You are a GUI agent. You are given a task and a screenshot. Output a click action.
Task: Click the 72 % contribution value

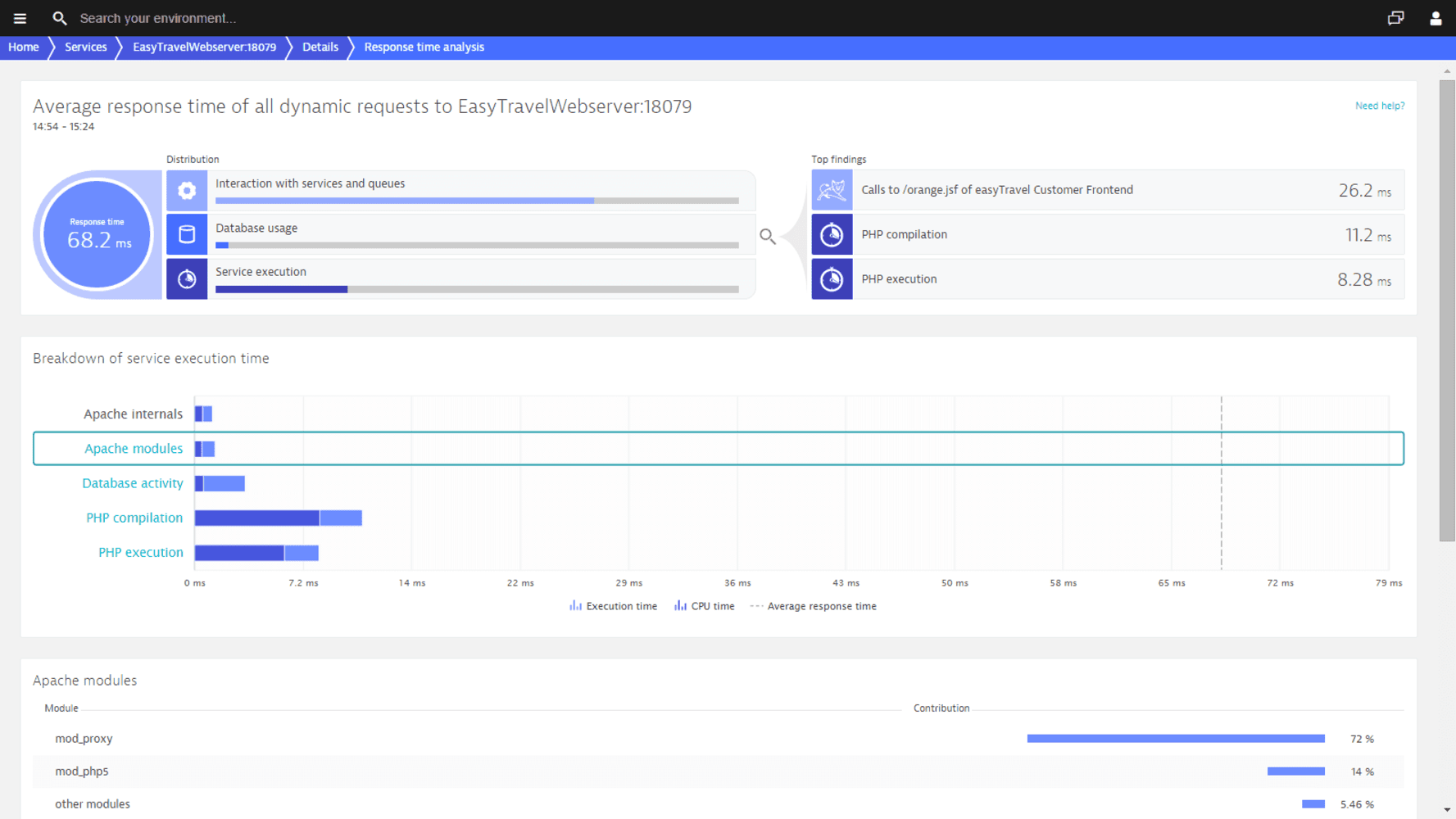coord(1362,739)
